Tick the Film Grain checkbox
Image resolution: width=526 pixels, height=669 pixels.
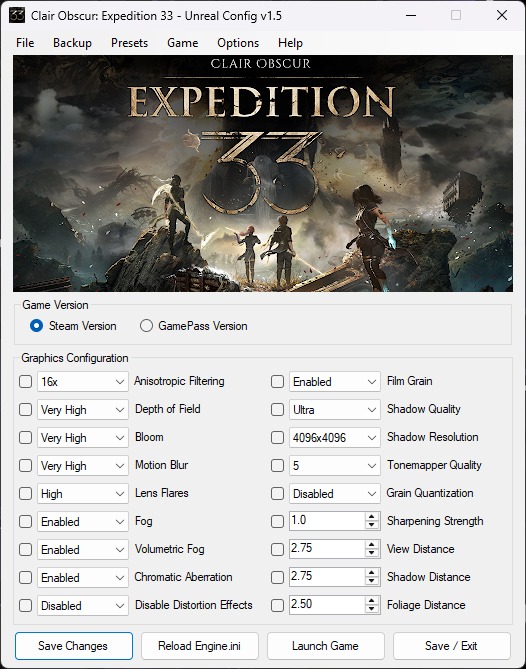tap(278, 381)
